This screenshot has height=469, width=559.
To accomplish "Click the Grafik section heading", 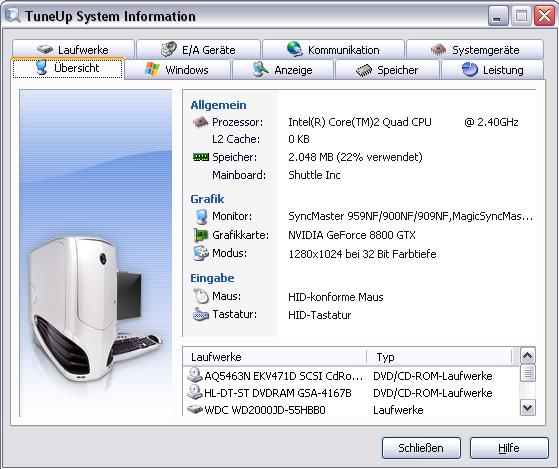I will (x=207, y=199).
